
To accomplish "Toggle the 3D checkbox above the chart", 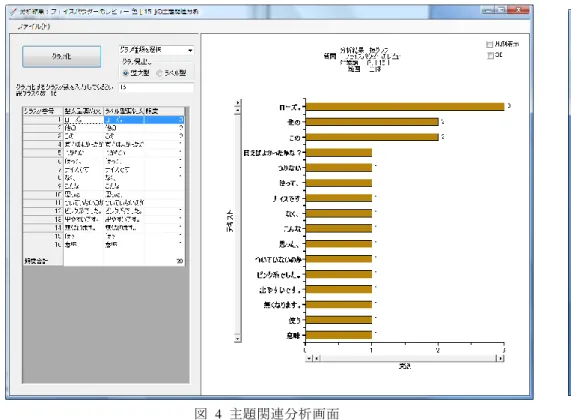I will pos(491,55).
